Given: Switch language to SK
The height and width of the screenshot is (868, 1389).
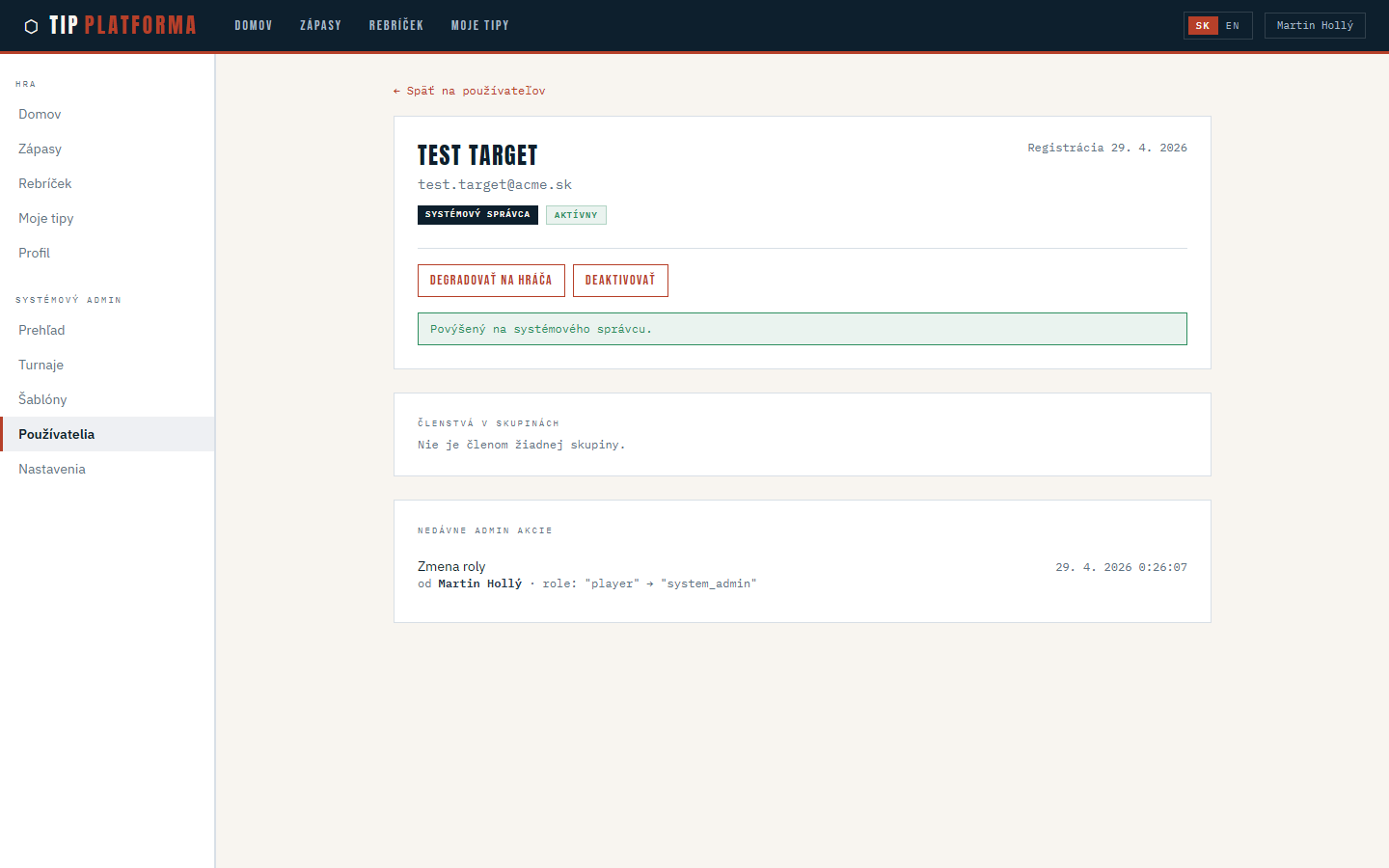Looking at the screenshot, I should pos(1202,26).
